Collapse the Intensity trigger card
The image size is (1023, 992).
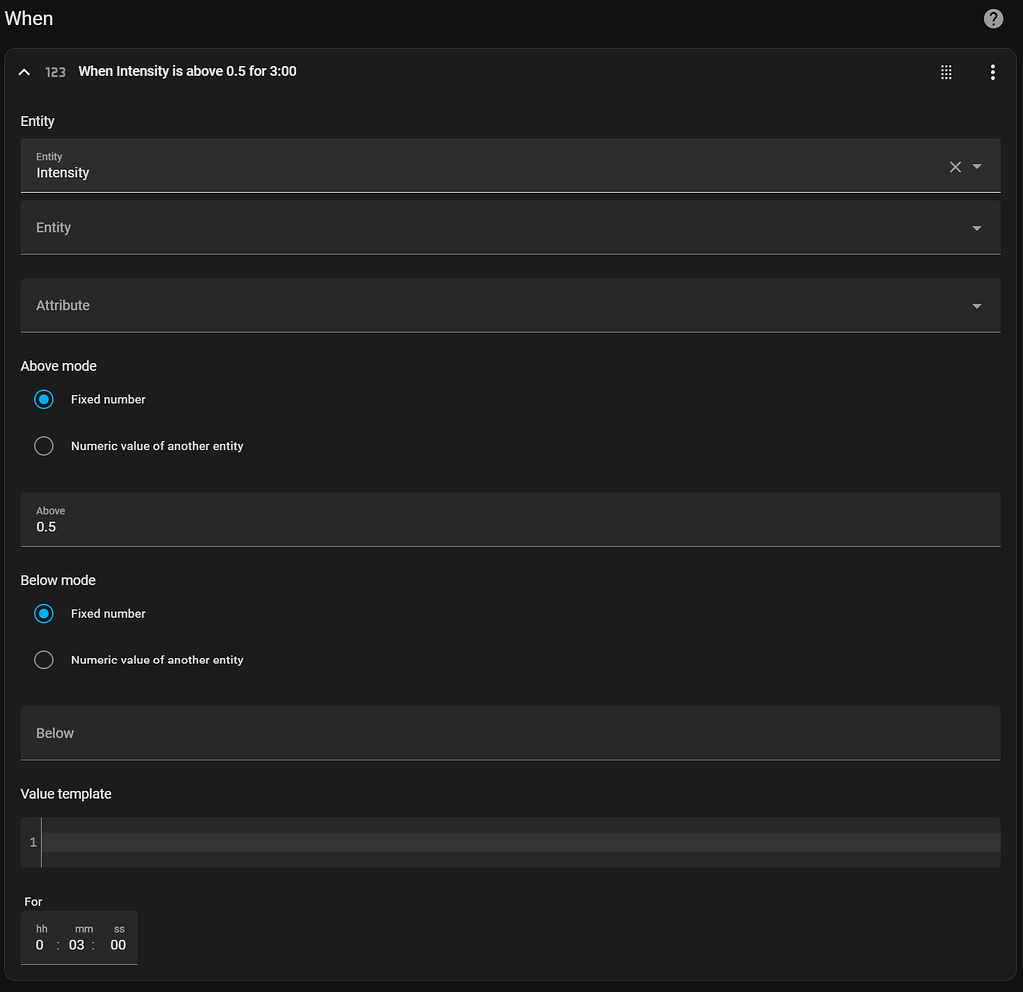(x=25, y=72)
